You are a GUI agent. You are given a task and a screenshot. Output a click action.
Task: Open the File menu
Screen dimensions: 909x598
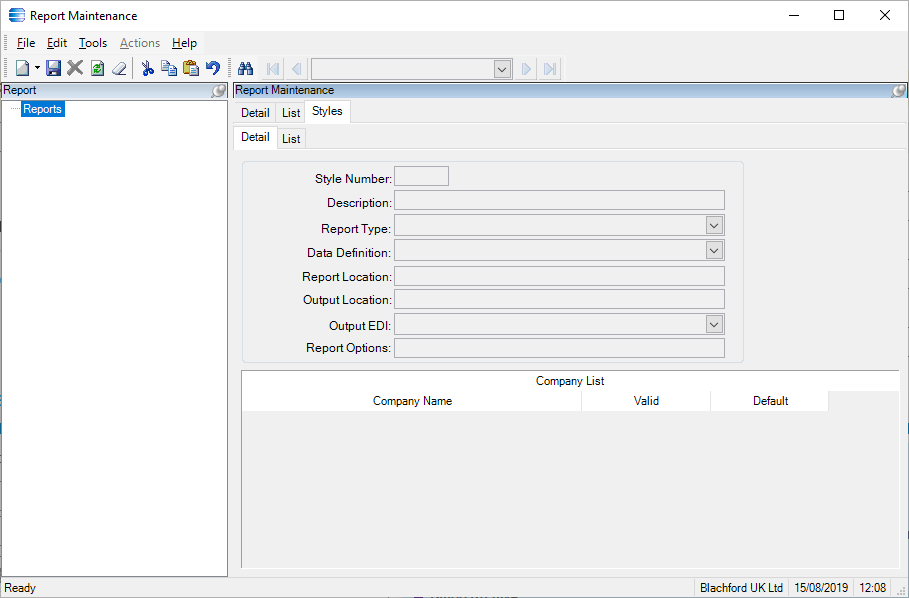[26, 43]
